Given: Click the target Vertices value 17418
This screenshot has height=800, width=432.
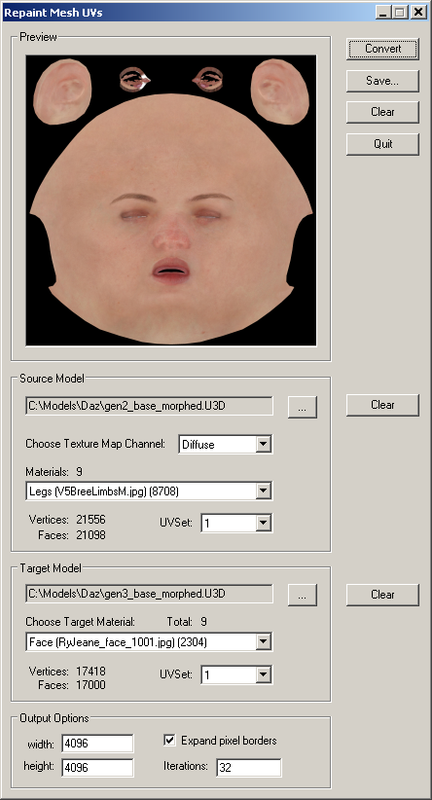Looking at the screenshot, I should [x=91, y=671].
